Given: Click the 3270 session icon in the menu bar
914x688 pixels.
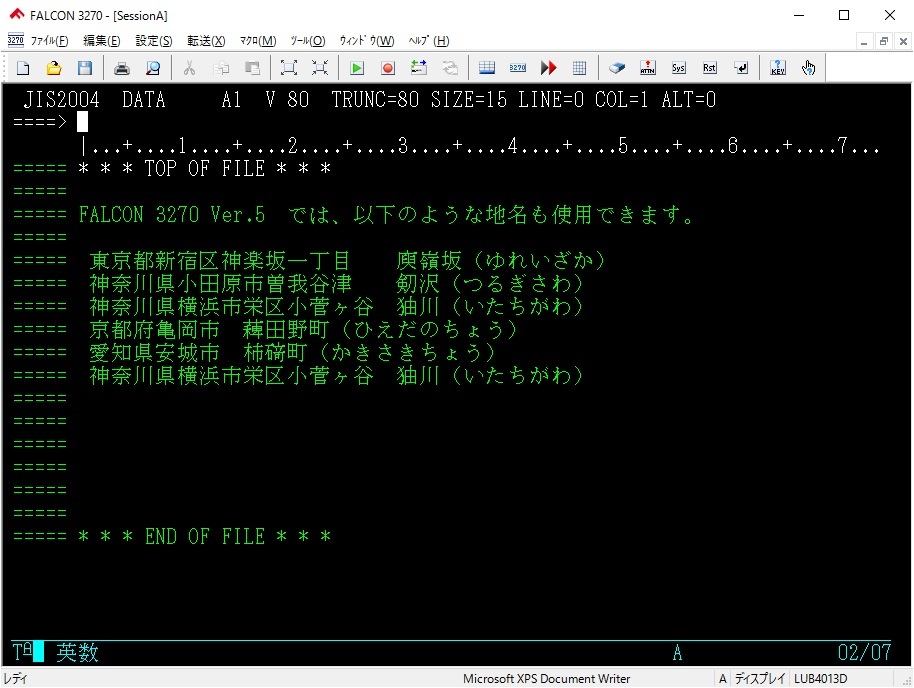Looking at the screenshot, I should point(16,40).
